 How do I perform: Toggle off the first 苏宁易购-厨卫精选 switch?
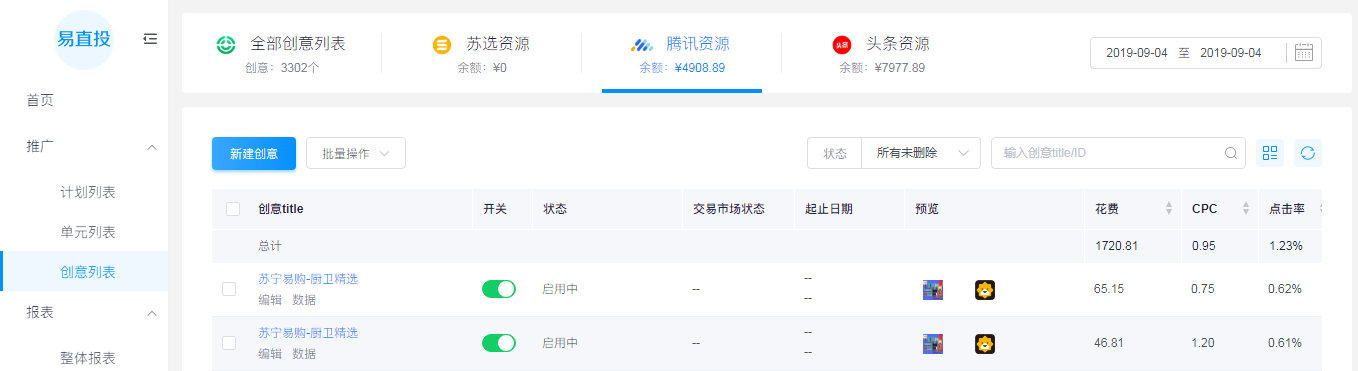coord(499,289)
